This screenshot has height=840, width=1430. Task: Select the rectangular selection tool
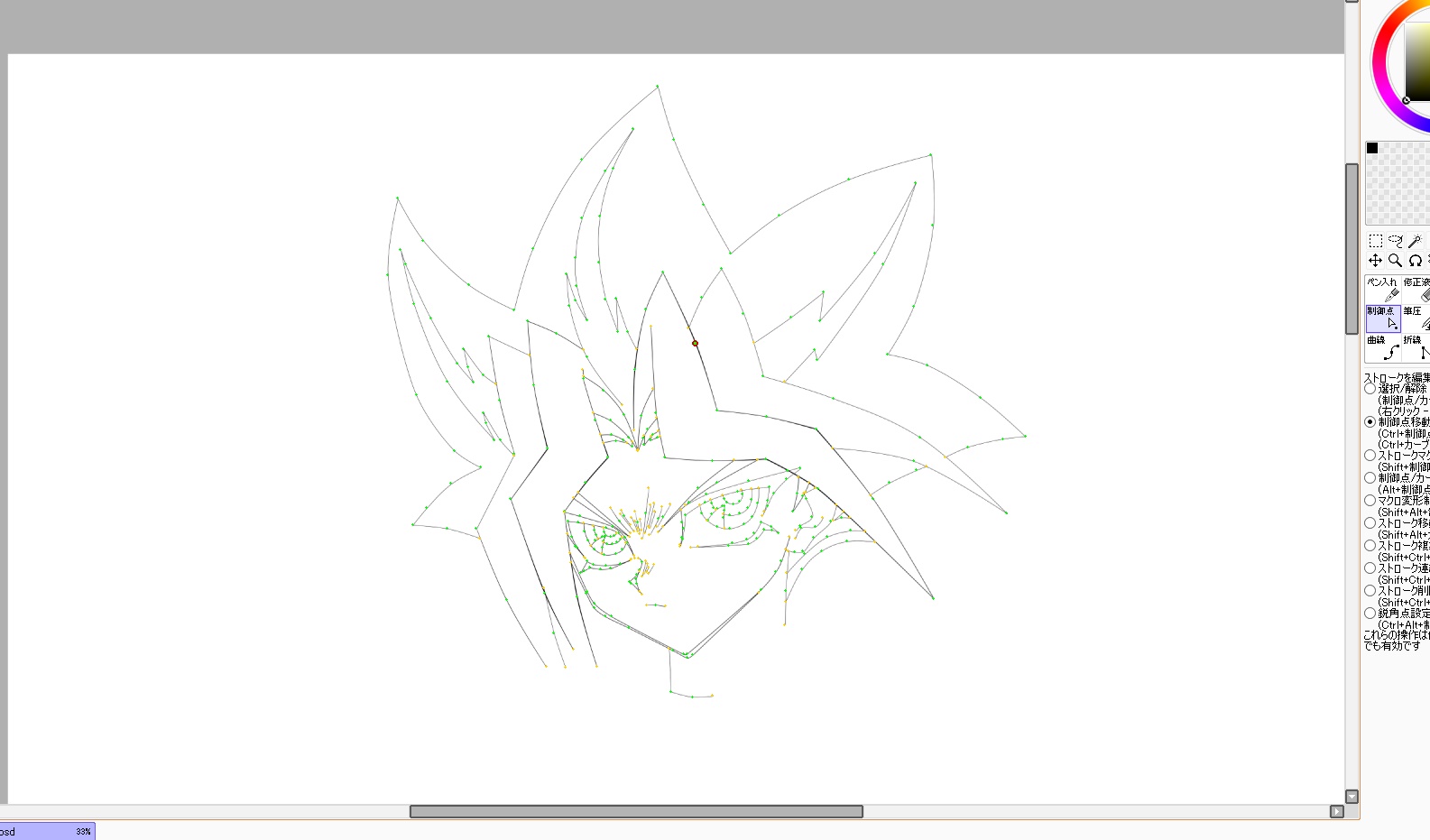[1375, 241]
